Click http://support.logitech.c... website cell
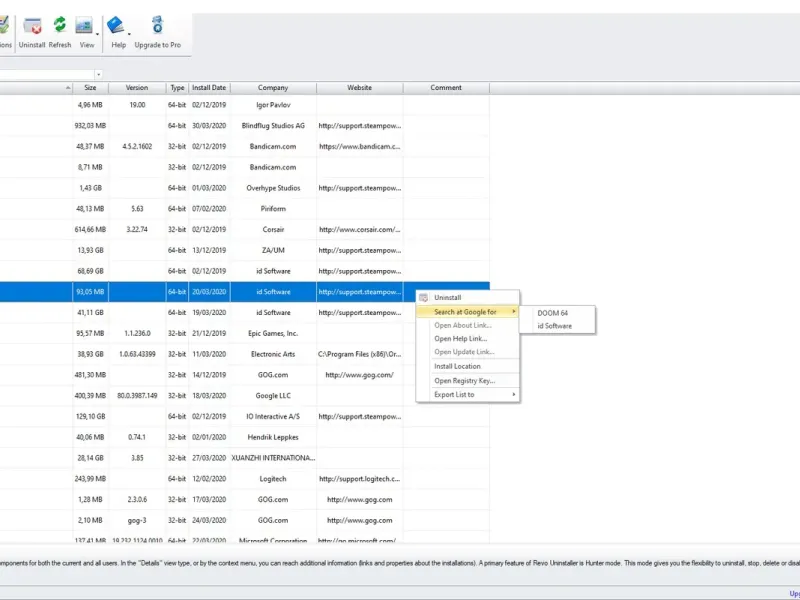 (x=360, y=479)
